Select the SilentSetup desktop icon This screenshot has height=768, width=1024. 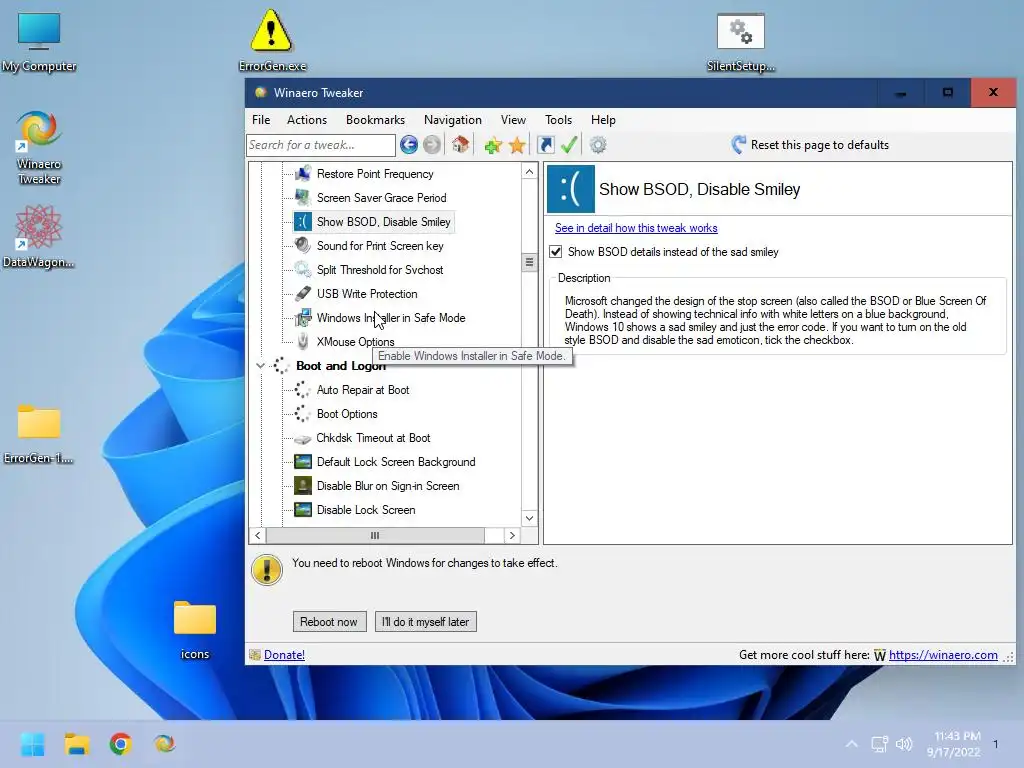pos(741,42)
